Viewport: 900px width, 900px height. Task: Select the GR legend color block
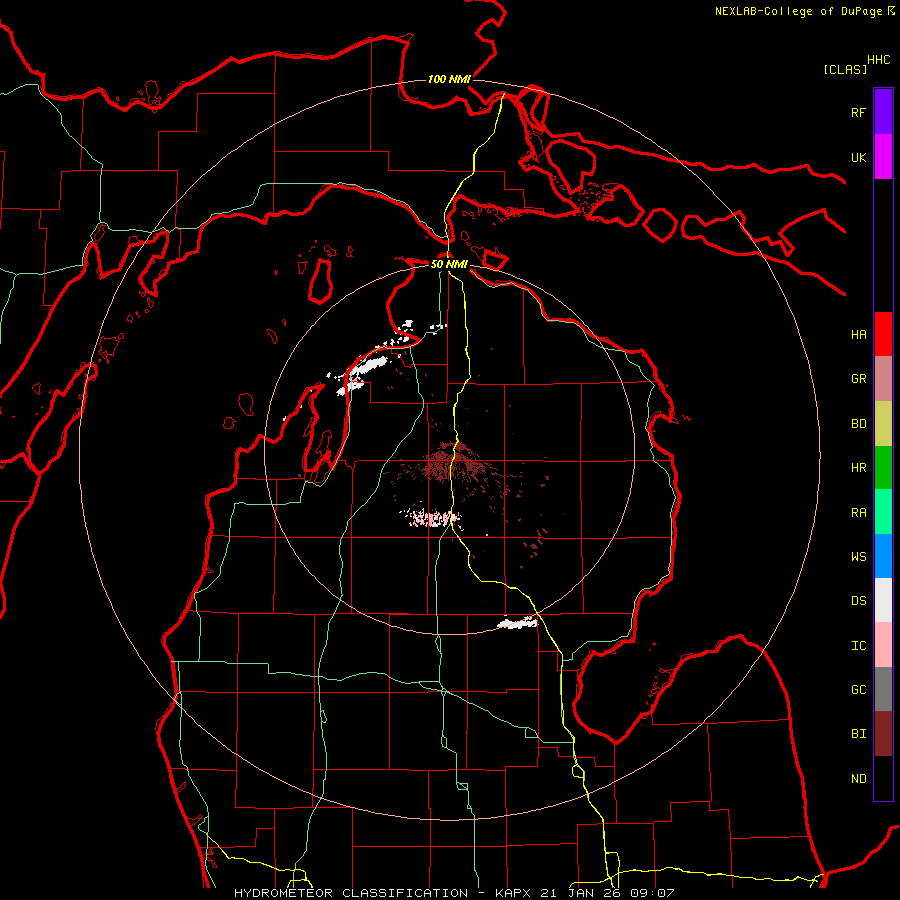[883, 379]
